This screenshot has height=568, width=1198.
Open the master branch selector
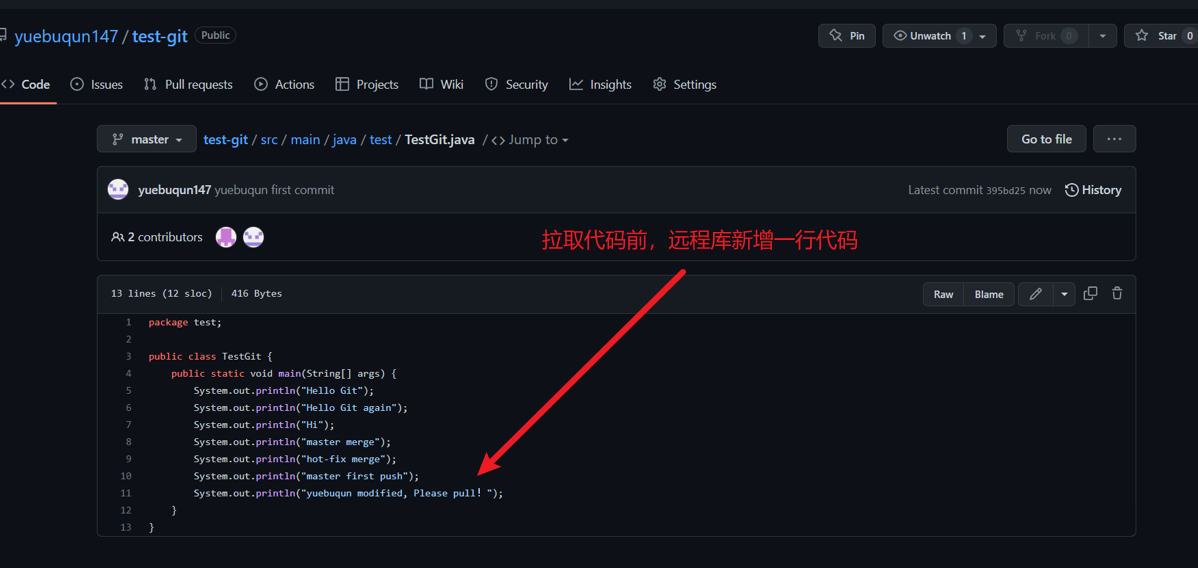click(x=147, y=139)
